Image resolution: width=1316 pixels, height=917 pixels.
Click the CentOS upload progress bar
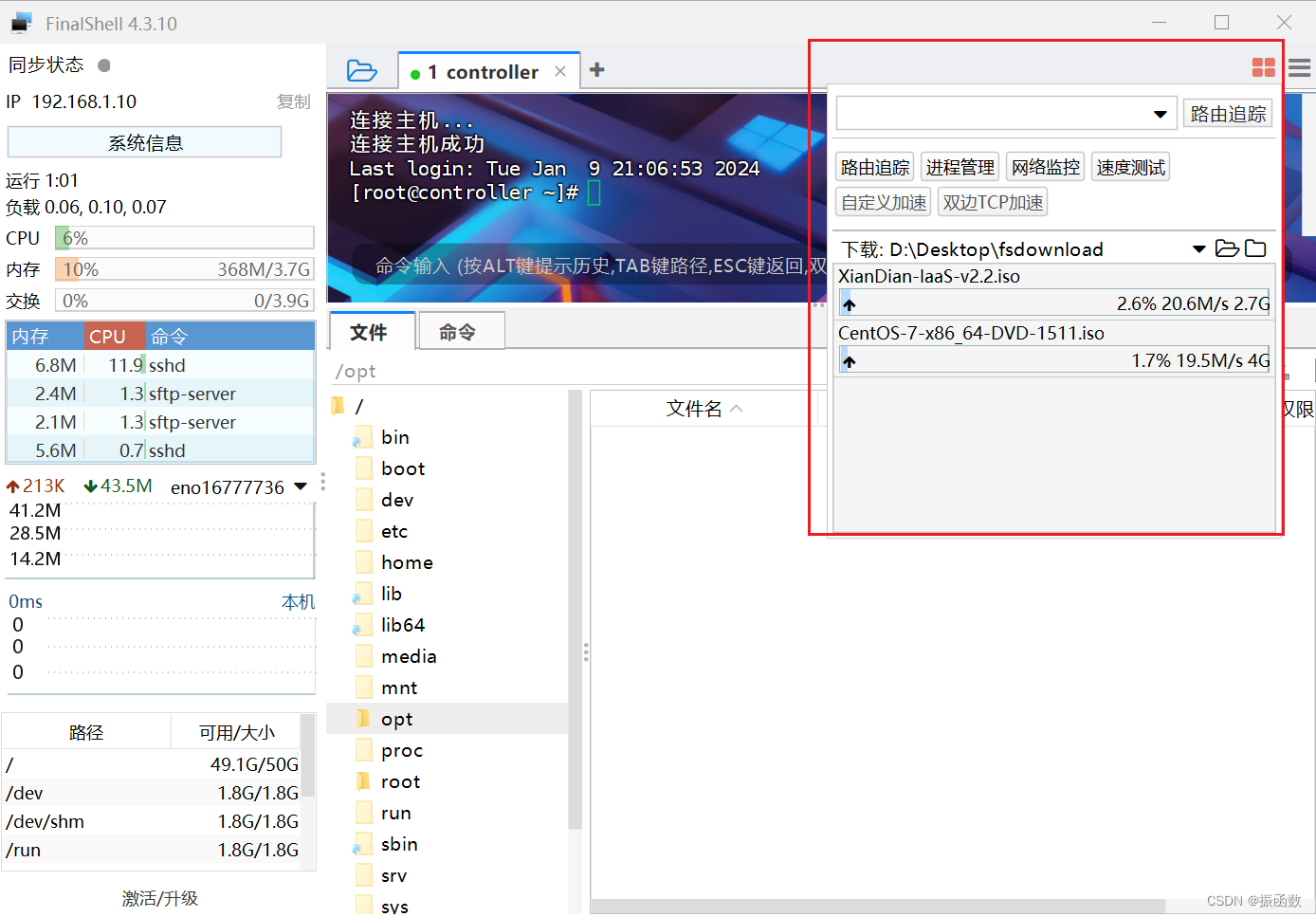(1054, 360)
